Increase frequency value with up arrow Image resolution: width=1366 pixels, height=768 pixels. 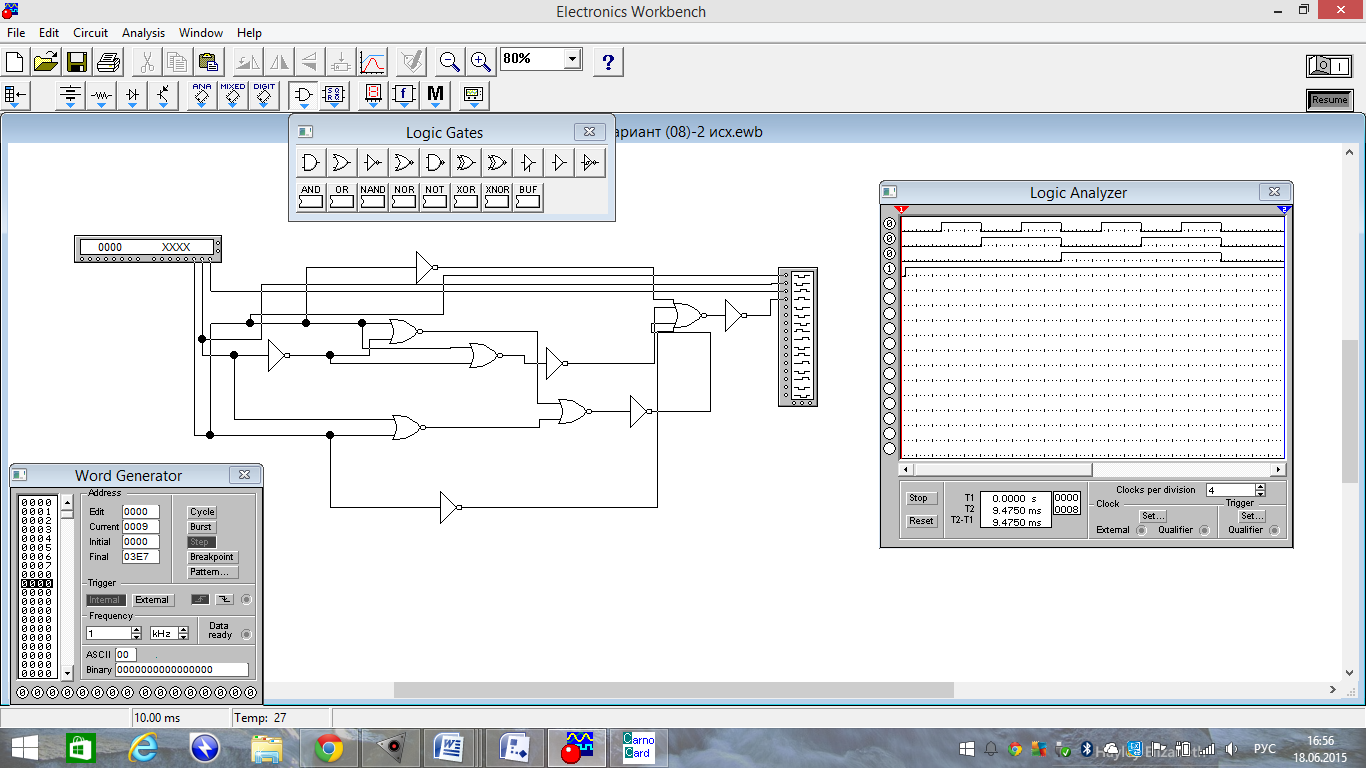pos(137,630)
